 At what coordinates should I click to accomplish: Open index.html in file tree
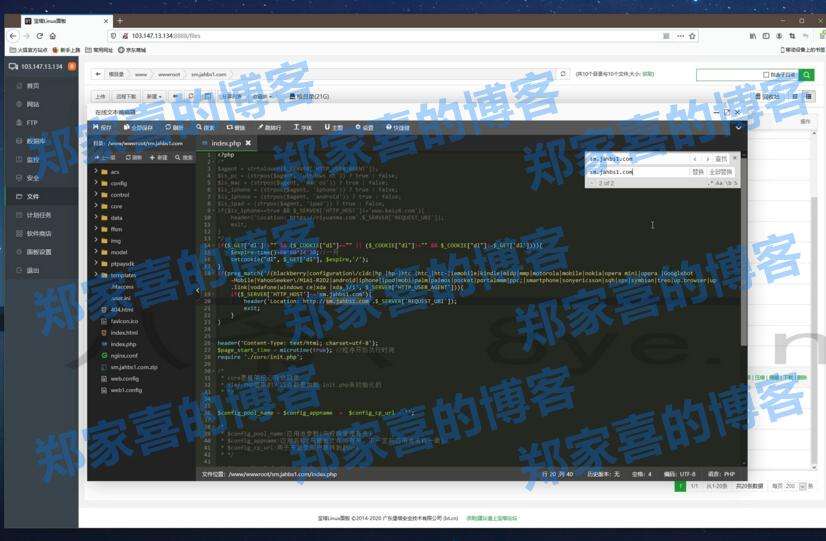pyautogui.click(x=124, y=332)
